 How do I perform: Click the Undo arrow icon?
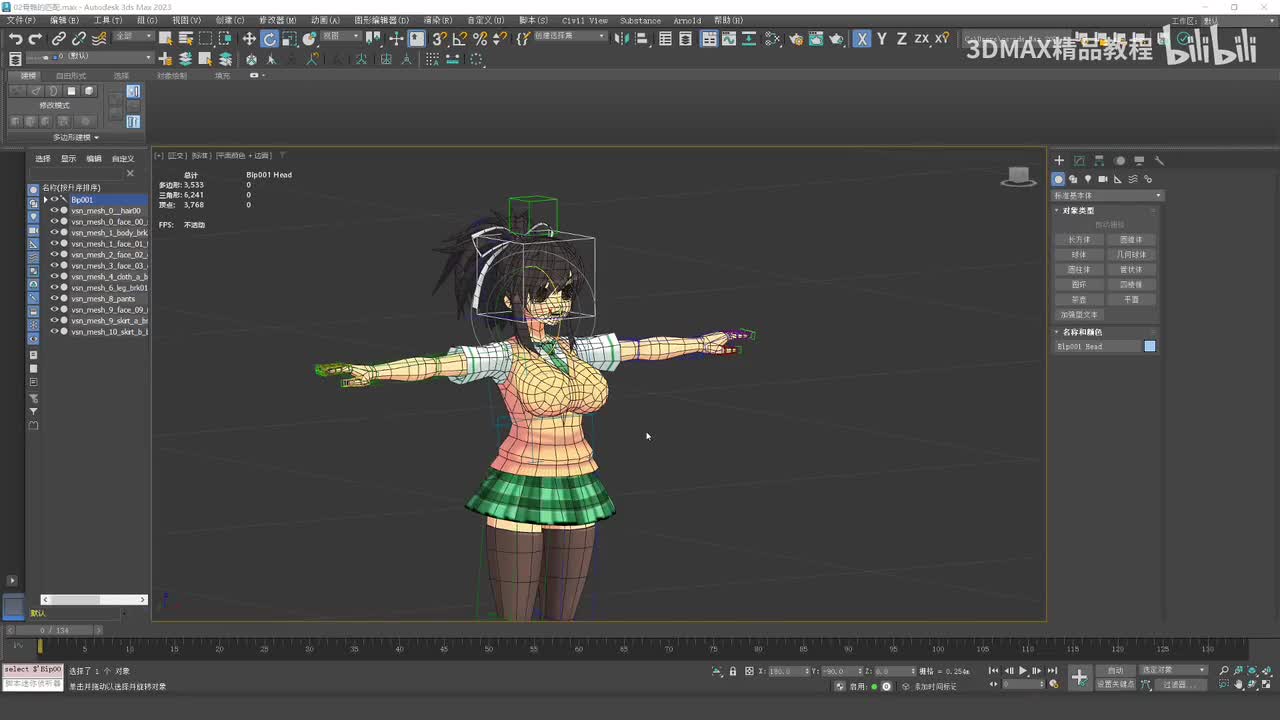click(15, 39)
